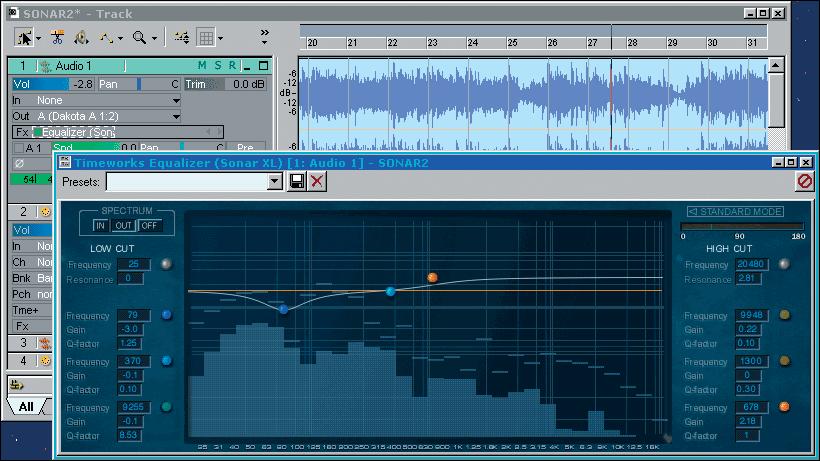Open the Zoom tool options arrow
The width and height of the screenshot is (820, 461).
tap(154, 38)
